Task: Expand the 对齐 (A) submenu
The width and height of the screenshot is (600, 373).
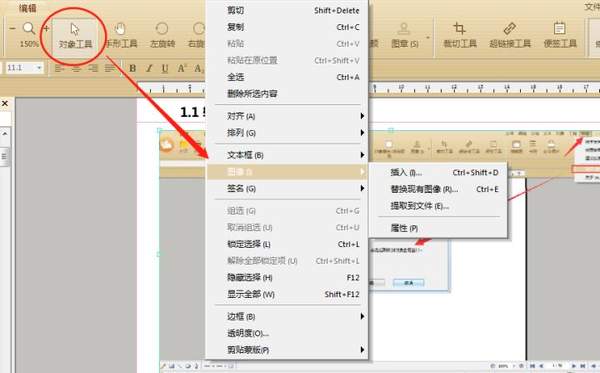Action: (287, 116)
